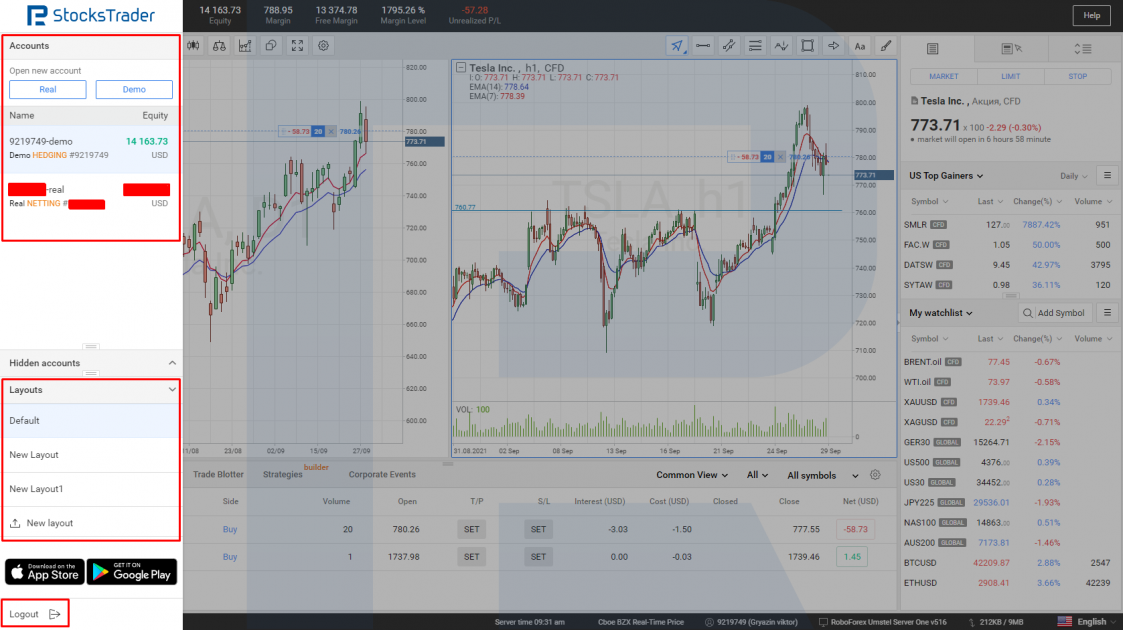The image size is (1123, 630).
Task: Change language from English
Action: coord(1086,621)
